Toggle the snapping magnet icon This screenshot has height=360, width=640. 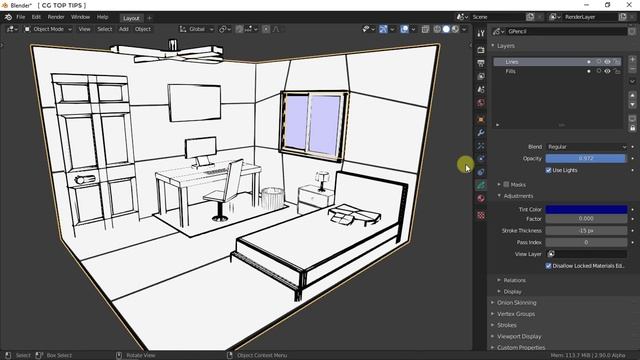click(x=240, y=29)
